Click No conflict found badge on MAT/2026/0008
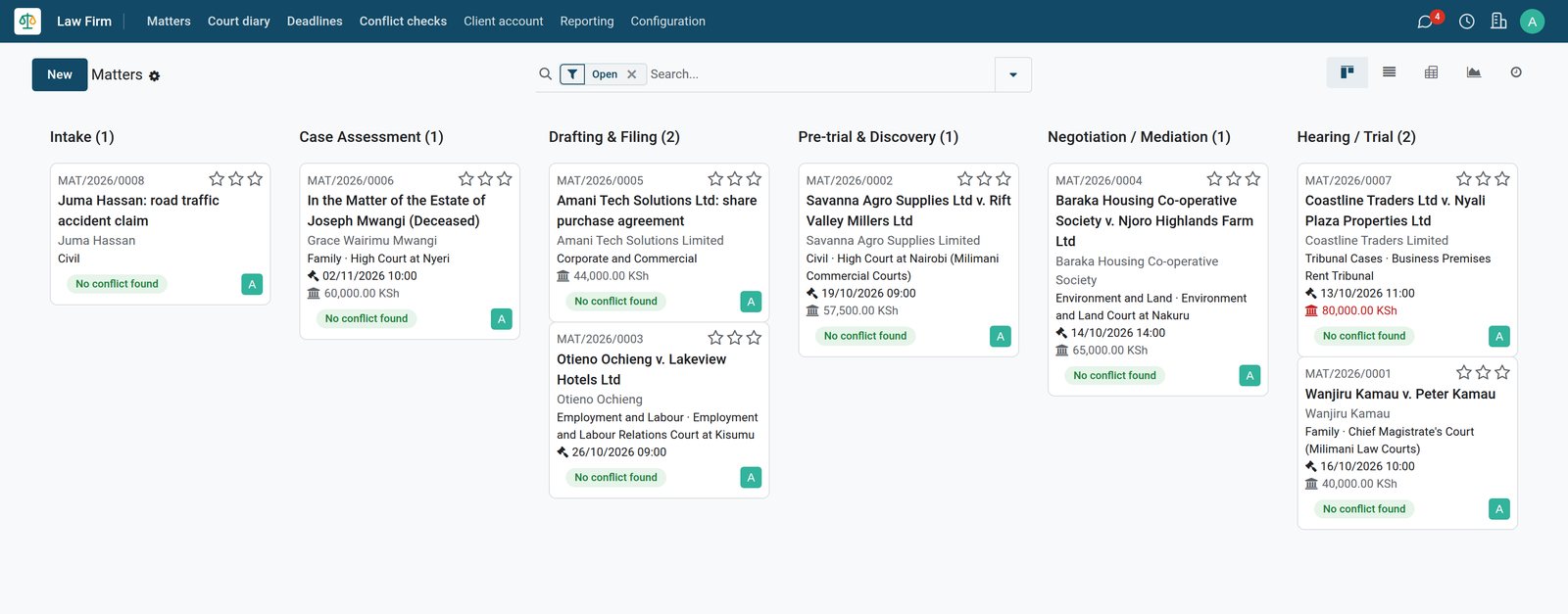 pyautogui.click(x=117, y=284)
